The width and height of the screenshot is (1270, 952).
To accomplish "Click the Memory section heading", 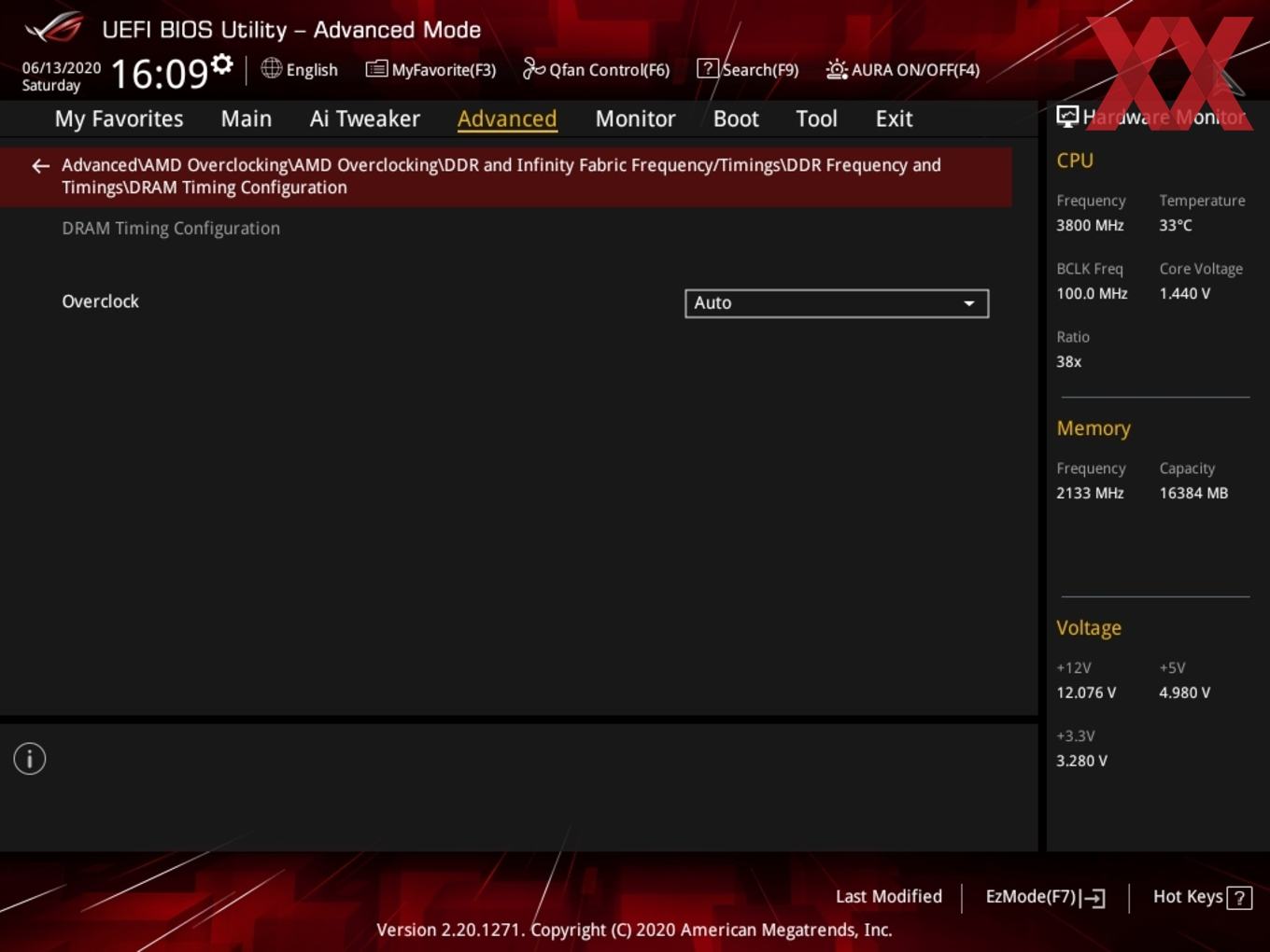I will pyautogui.click(x=1094, y=429).
